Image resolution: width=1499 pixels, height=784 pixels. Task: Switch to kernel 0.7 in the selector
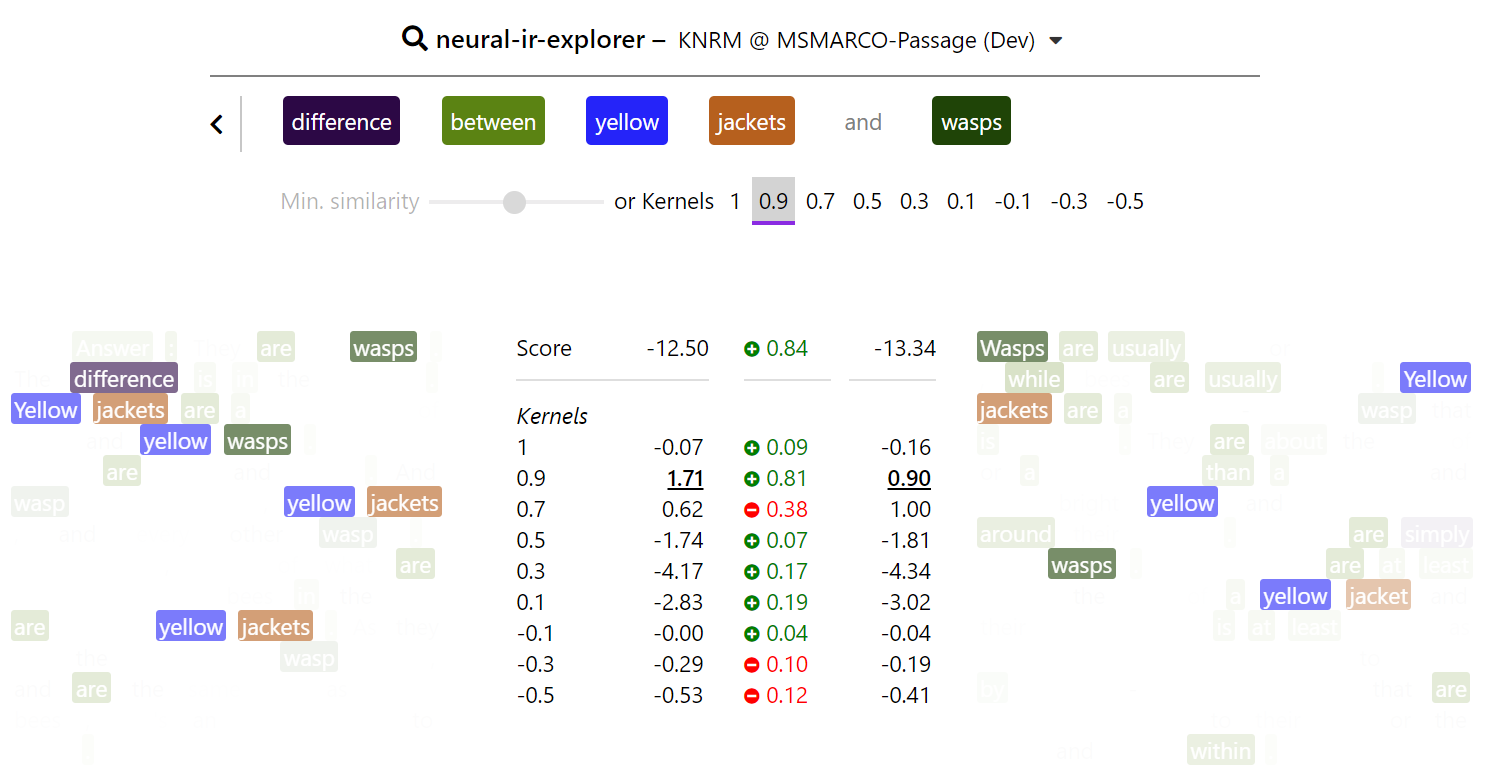pyautogui.click(x=820, y=201)
